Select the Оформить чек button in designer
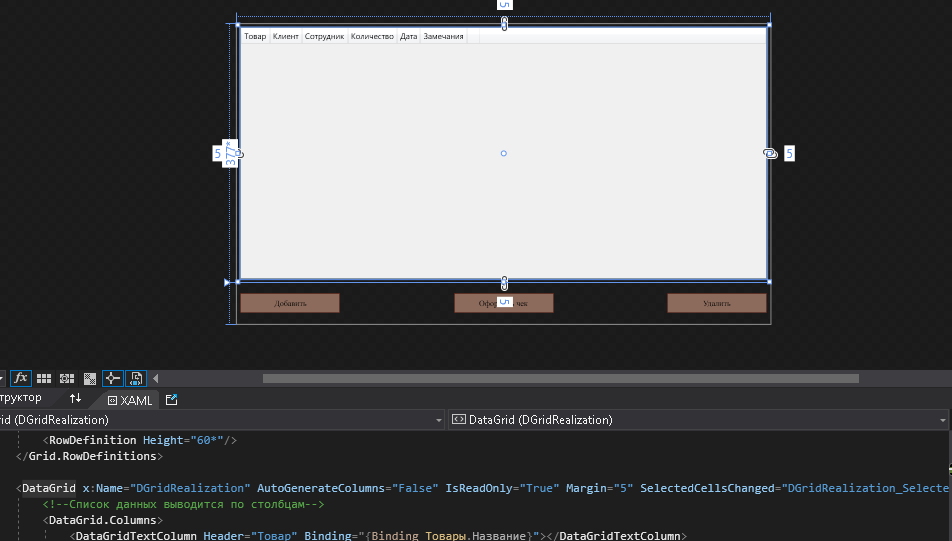This screenshot has height=541, width=952. (x=503, y=303)
